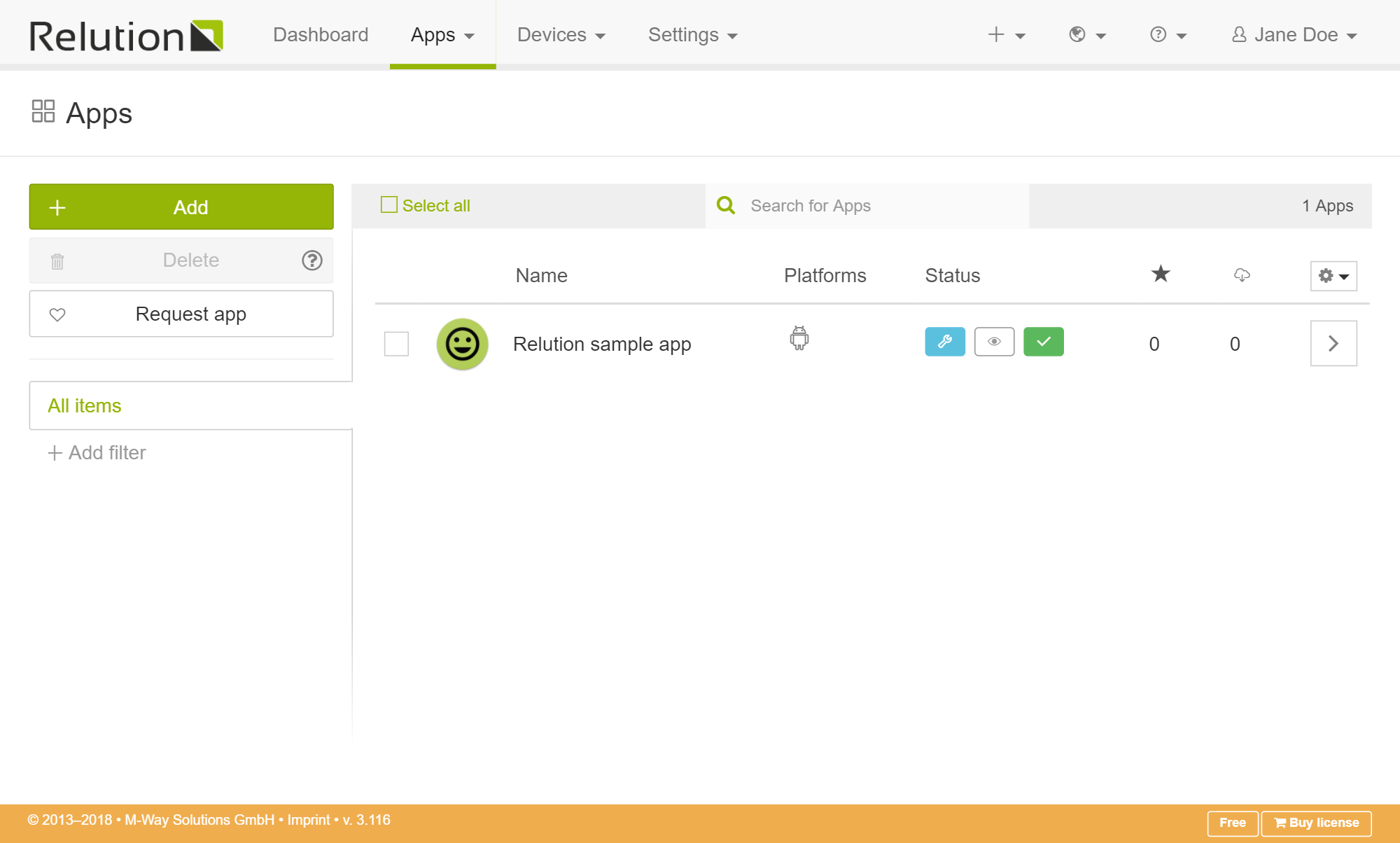Viewport: 1400px width, 843px height.
Task: Click the Free license badge
Action: pyautogui.click(x=1233, y=823)
